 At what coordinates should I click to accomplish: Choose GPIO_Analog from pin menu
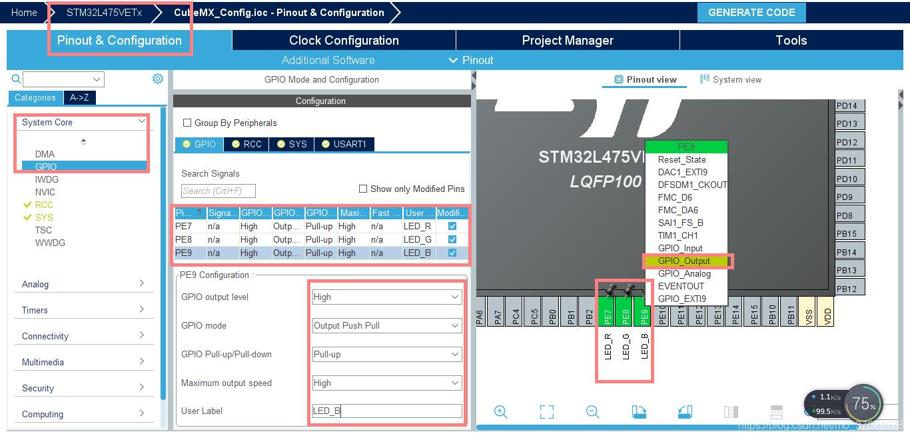[686, 273]
